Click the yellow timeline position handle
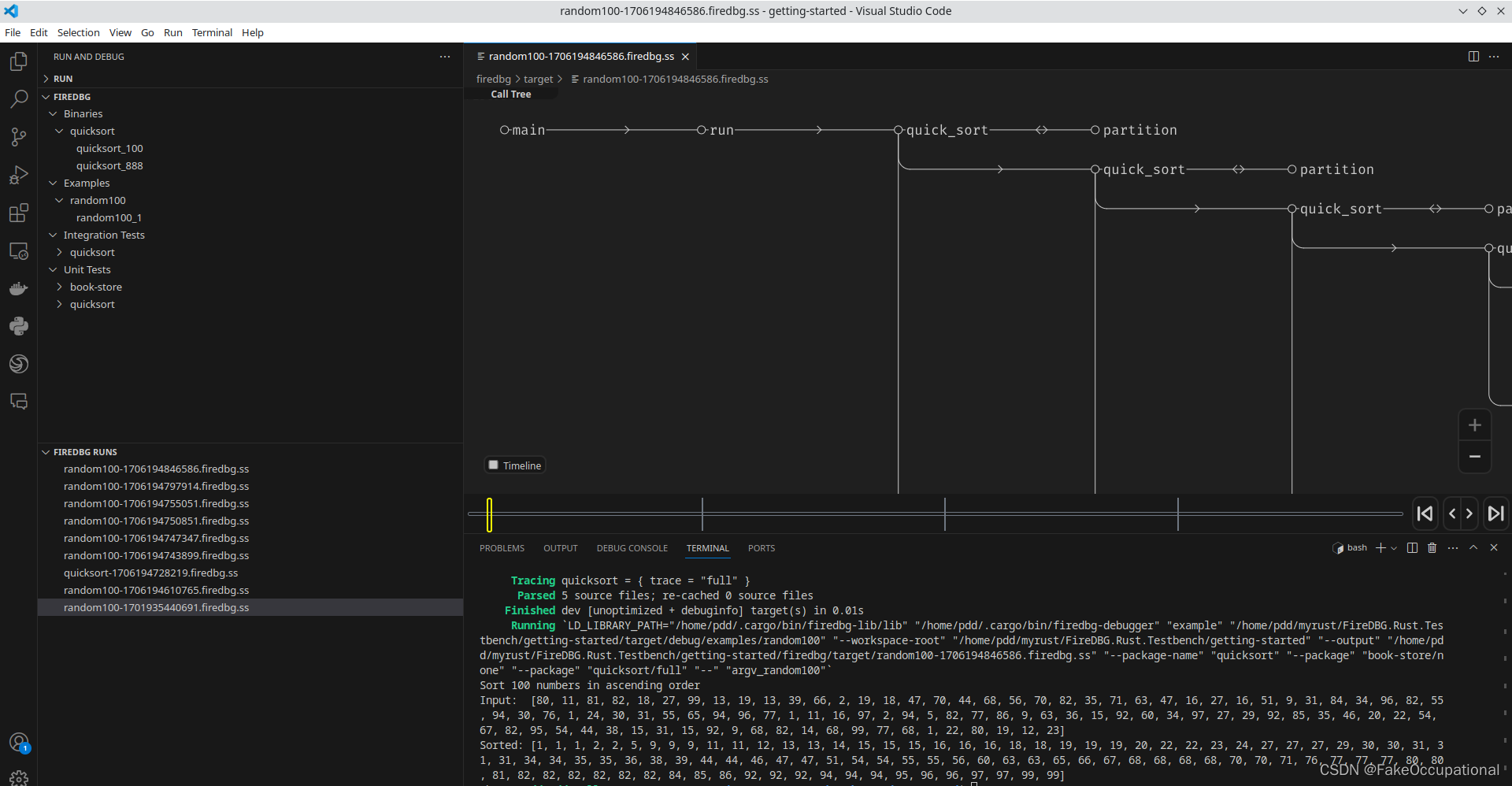Image resolution: width=1512 pixels, height=786 pixels. (x=489, y=515)
